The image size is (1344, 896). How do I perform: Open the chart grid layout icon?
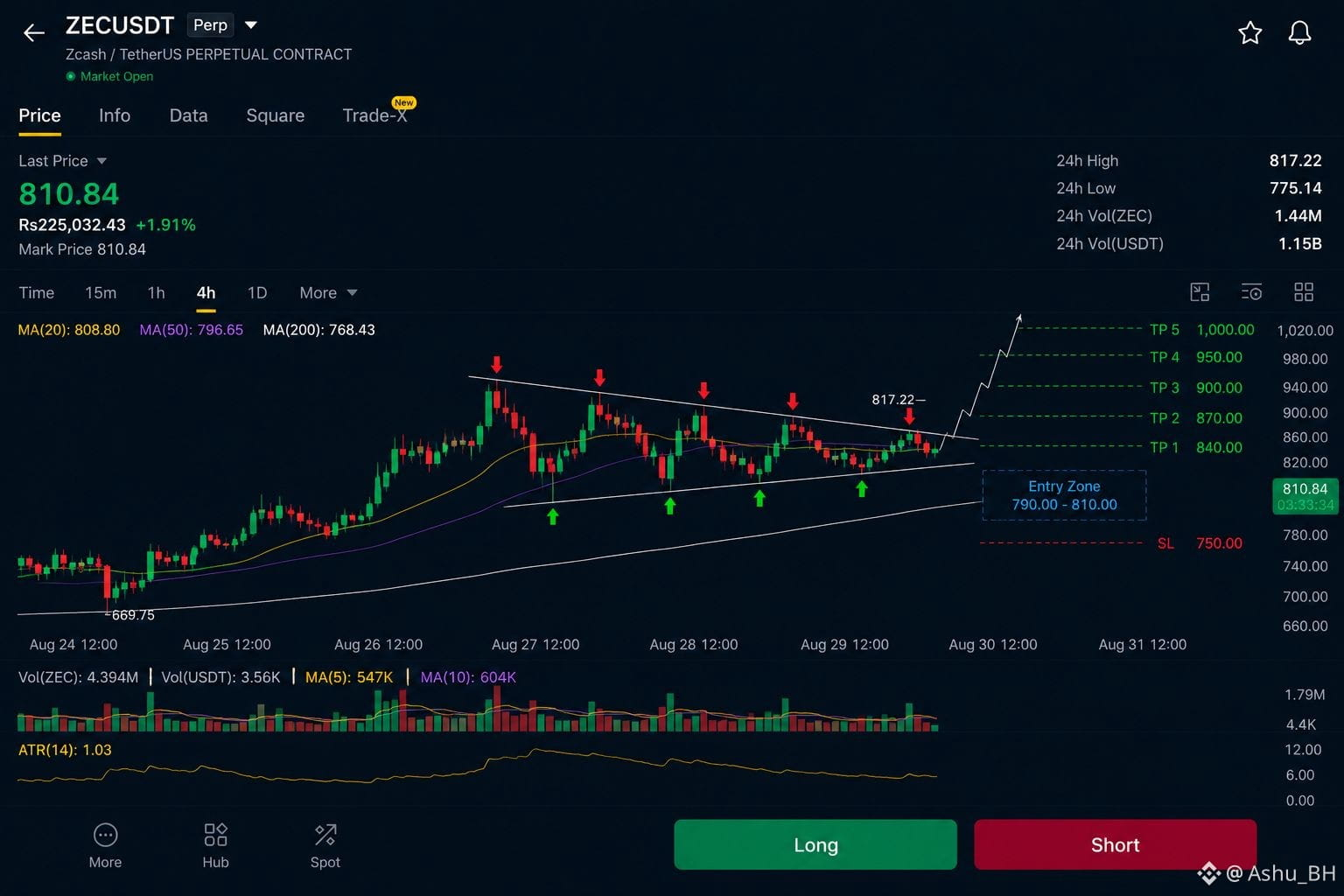(x=1304, y=292)
